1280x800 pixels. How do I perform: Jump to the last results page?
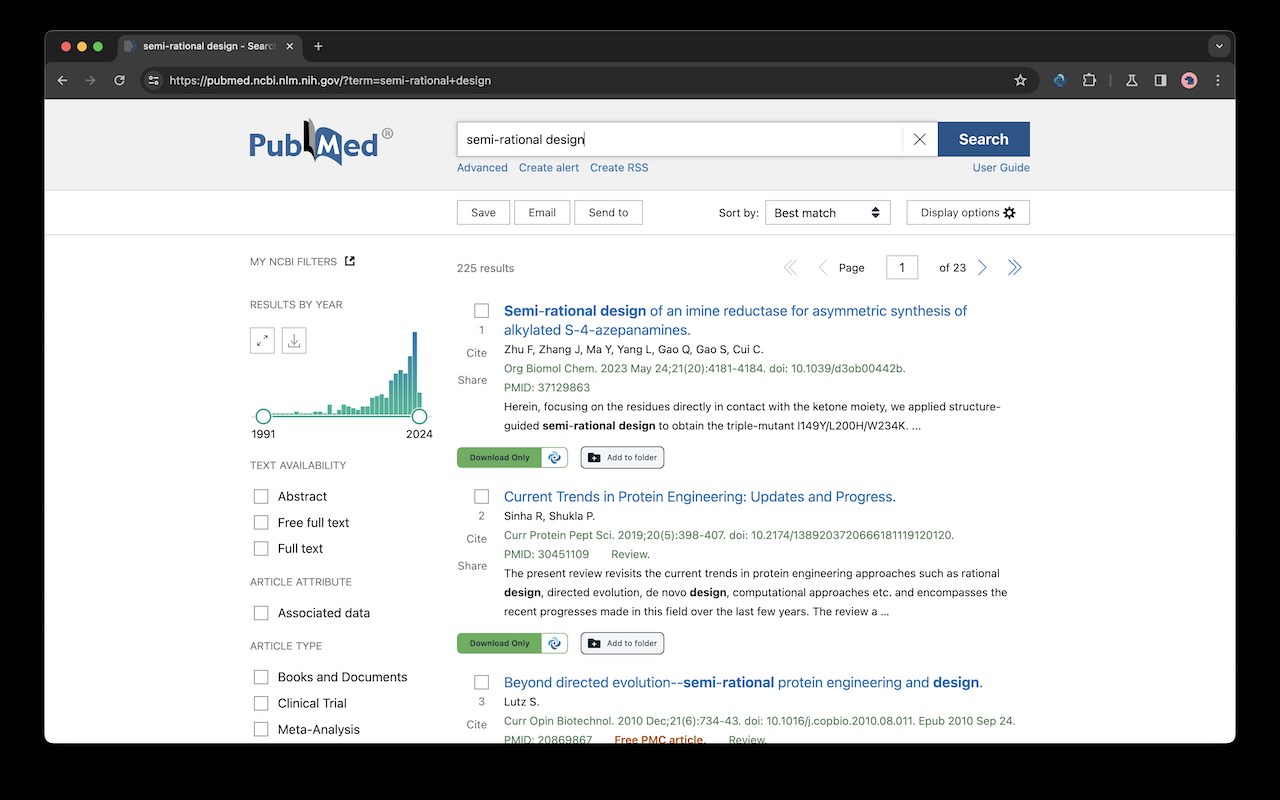(1014, 267)
